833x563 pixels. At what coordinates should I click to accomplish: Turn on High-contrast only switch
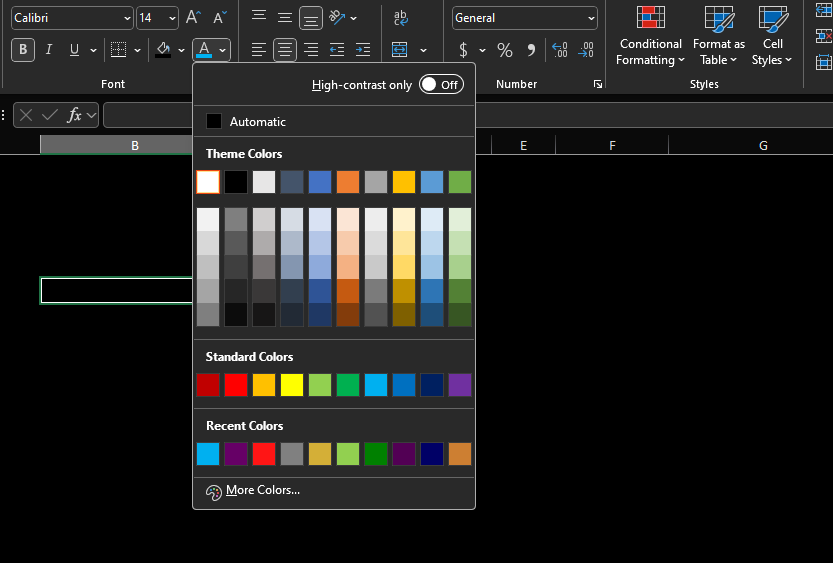[440, 85]
